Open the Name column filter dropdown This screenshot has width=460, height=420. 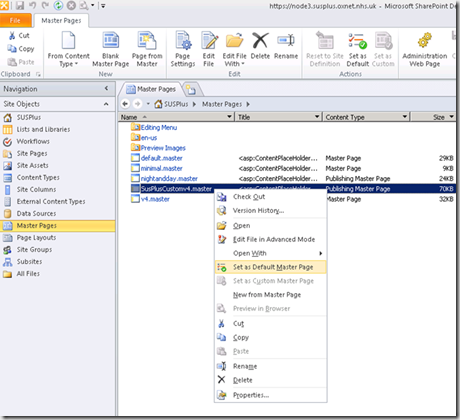(x=229, y=117)
